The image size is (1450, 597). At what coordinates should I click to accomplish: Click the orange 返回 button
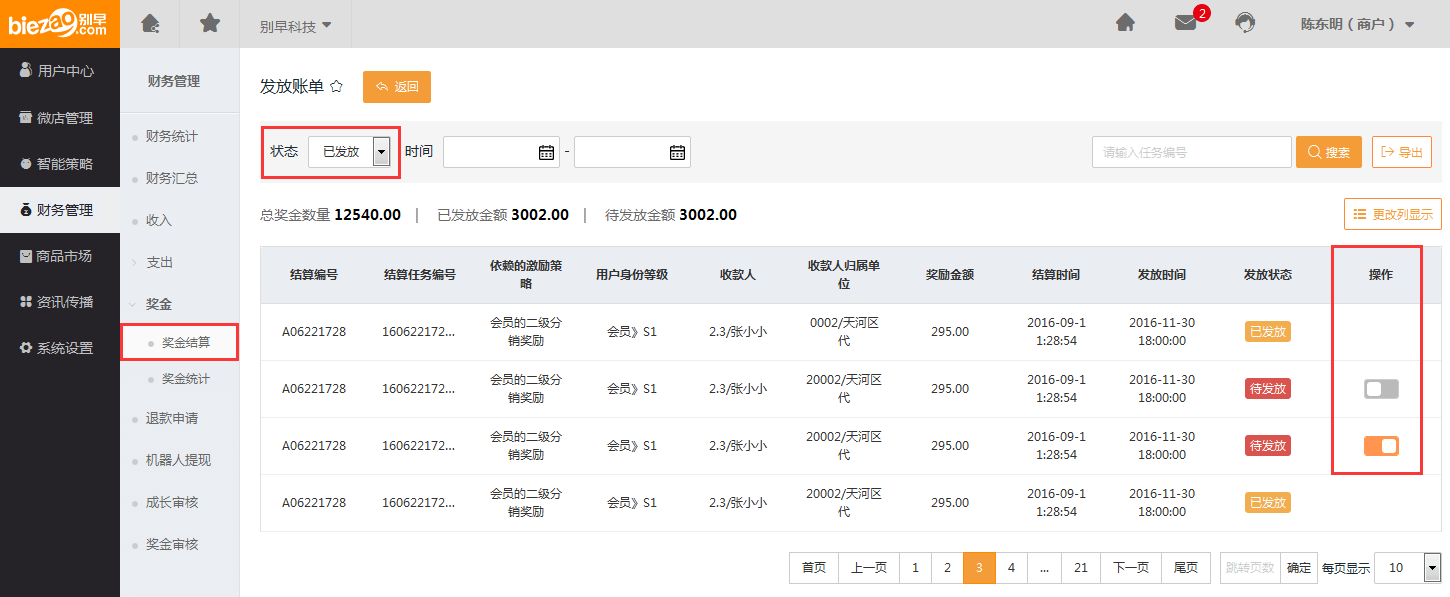pyautogui.click(x=397, y=87)
